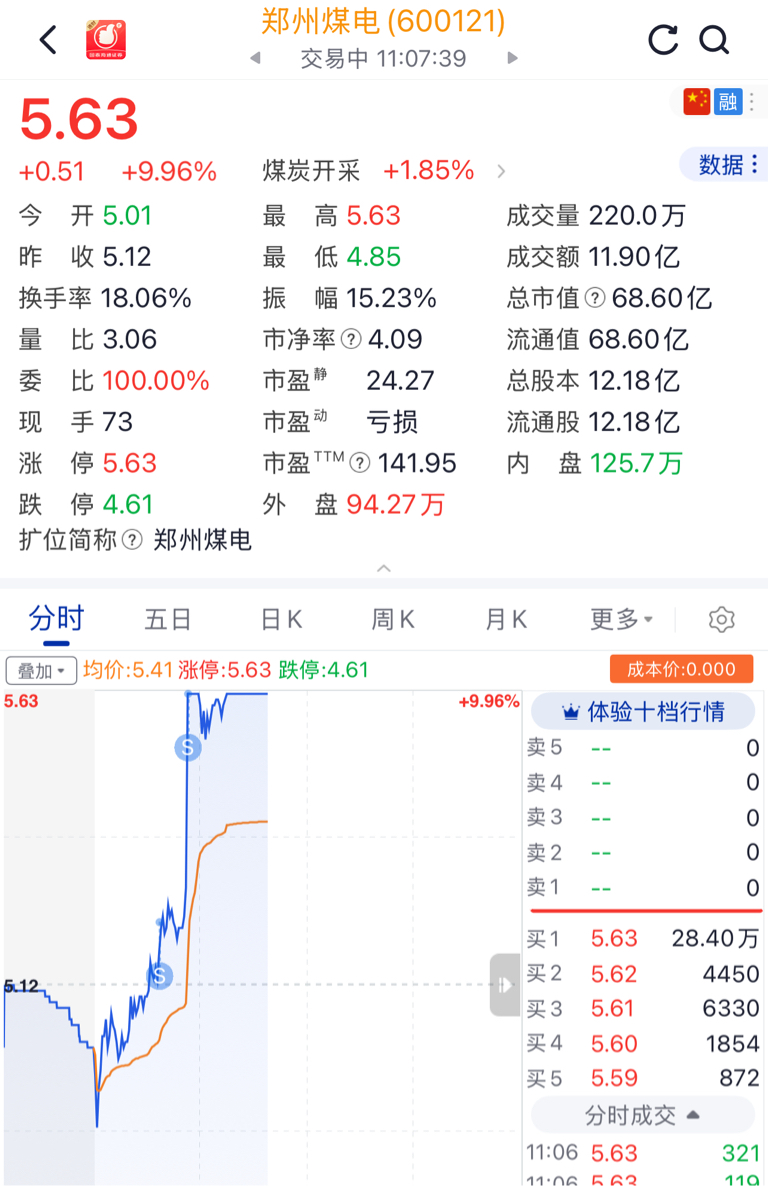
Task: Open the search magnifier icon
Action: [714, 40]
